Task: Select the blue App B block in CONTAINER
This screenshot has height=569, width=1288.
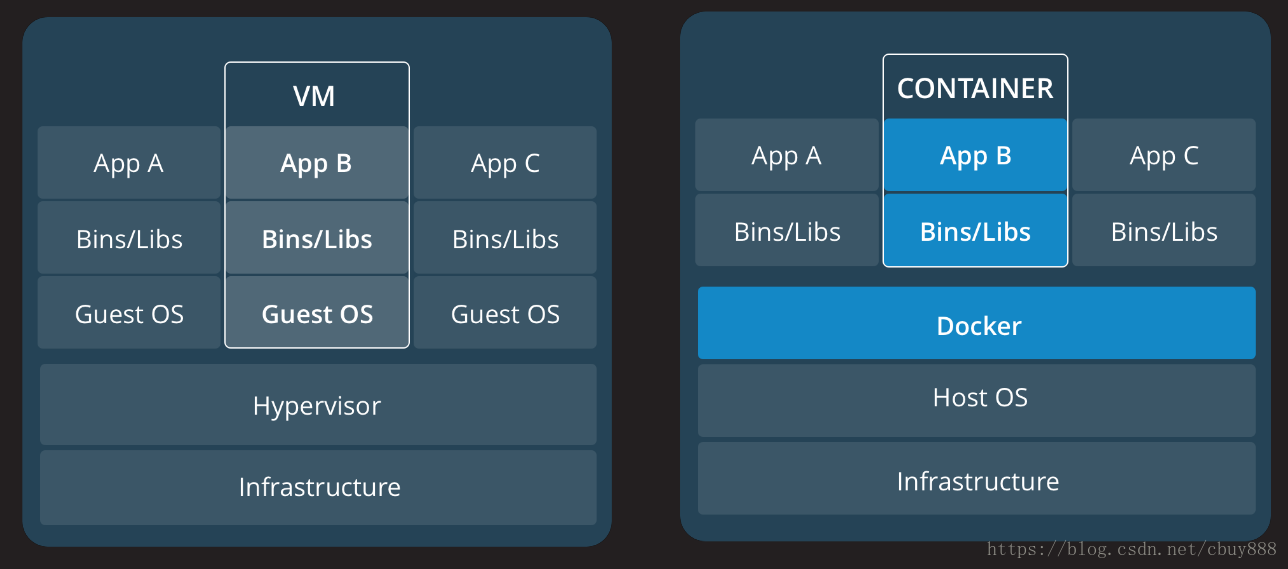Action: point(975,155)
